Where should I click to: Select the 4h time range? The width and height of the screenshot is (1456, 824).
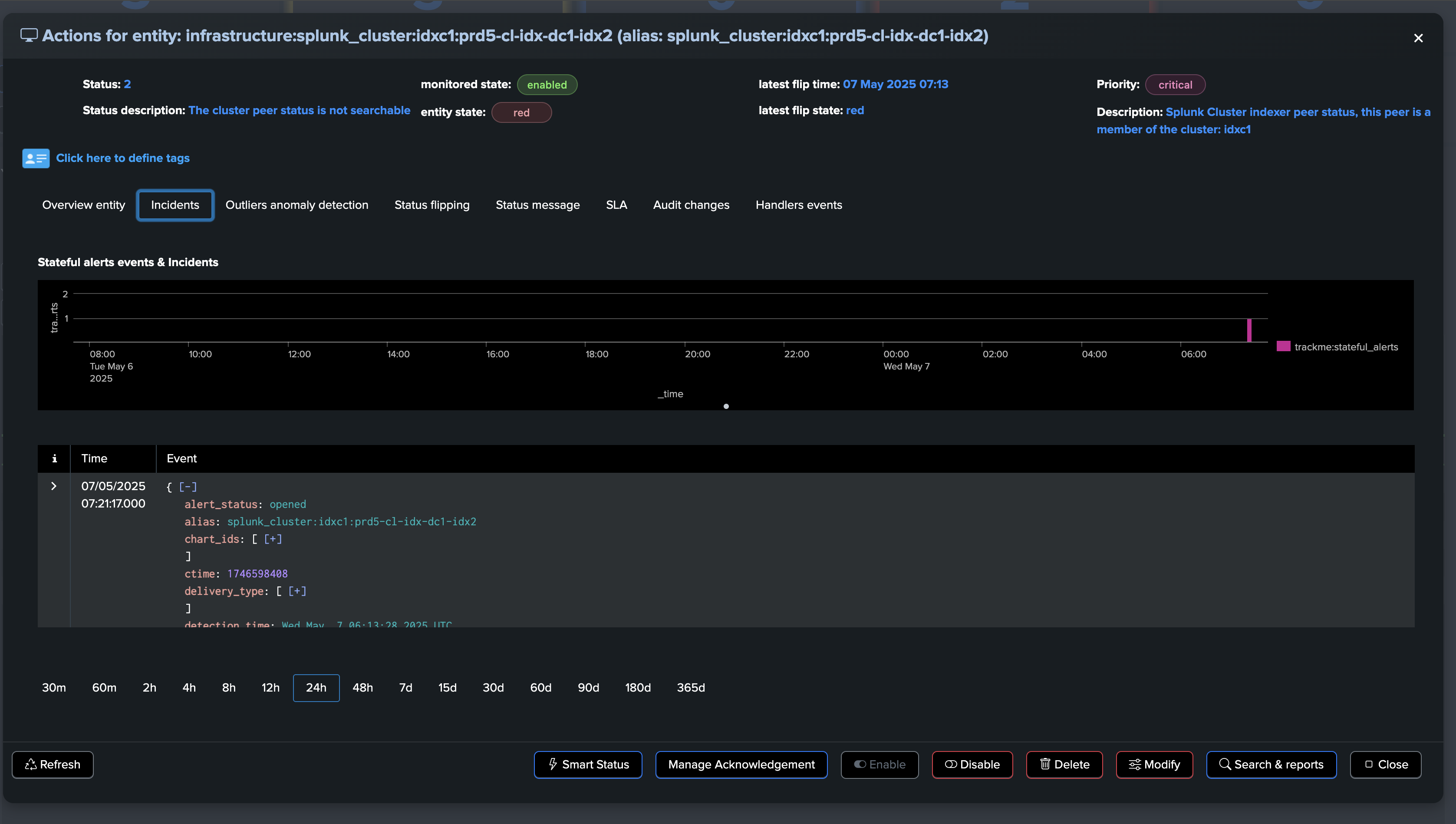[189, 688]
